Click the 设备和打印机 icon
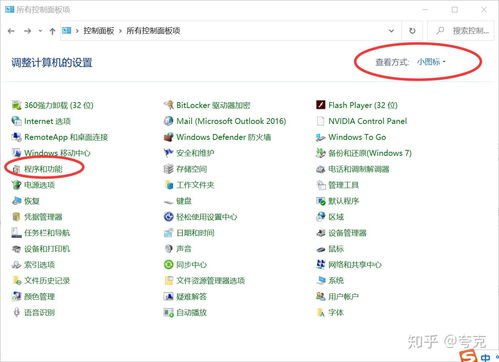This screenshot has width=499, height=362. [x=16, y=249]
